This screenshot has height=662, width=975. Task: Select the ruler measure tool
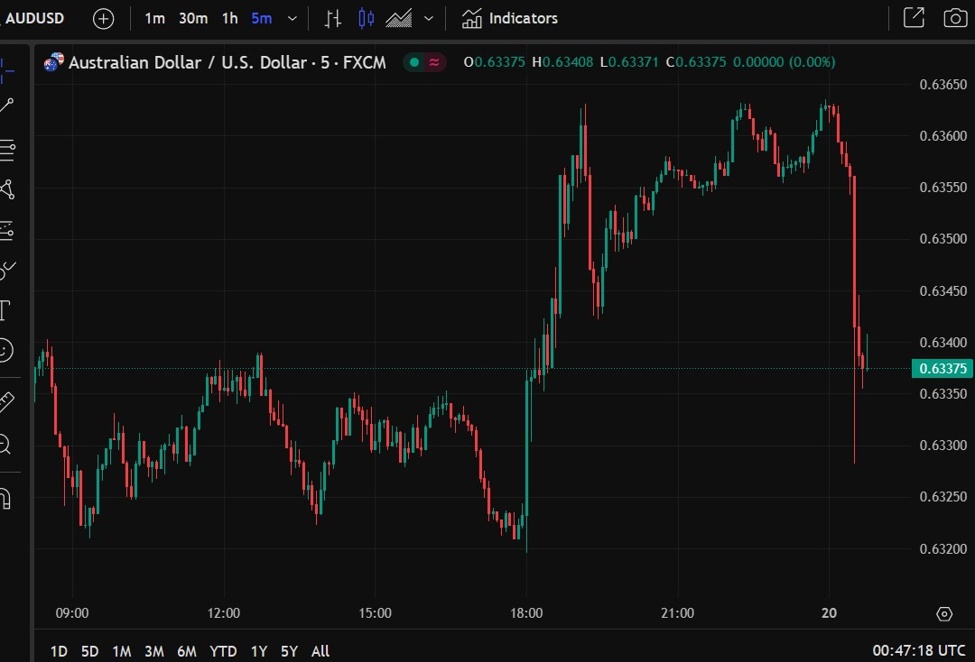[x=6, y=402]
